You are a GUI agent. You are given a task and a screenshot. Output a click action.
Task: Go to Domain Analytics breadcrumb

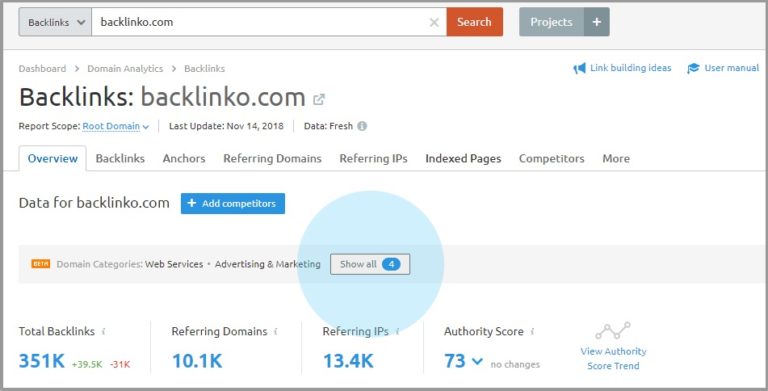tap(125, 69)
